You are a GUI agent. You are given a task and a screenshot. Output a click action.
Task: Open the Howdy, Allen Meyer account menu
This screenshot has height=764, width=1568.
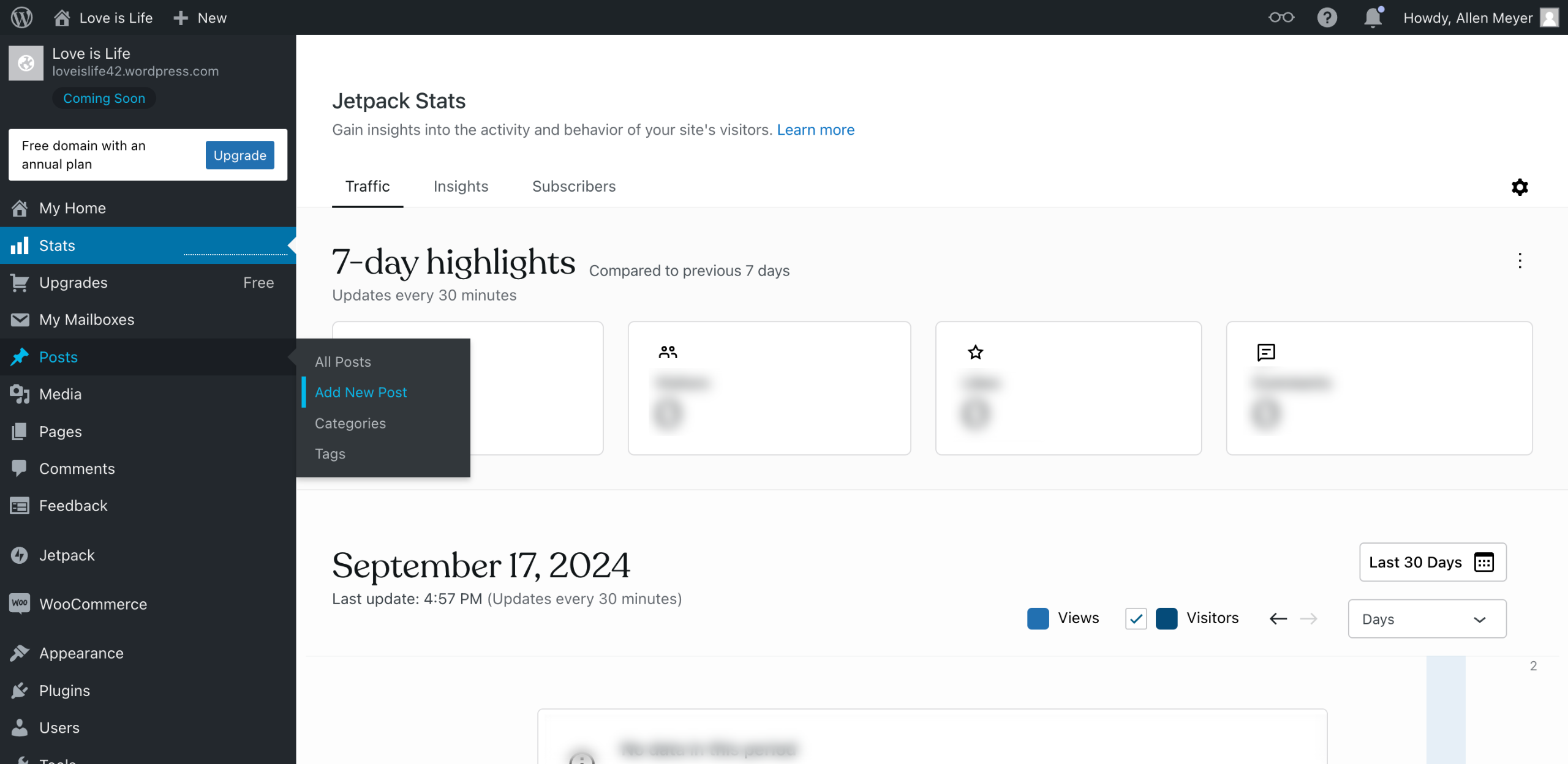(1480, 18)
